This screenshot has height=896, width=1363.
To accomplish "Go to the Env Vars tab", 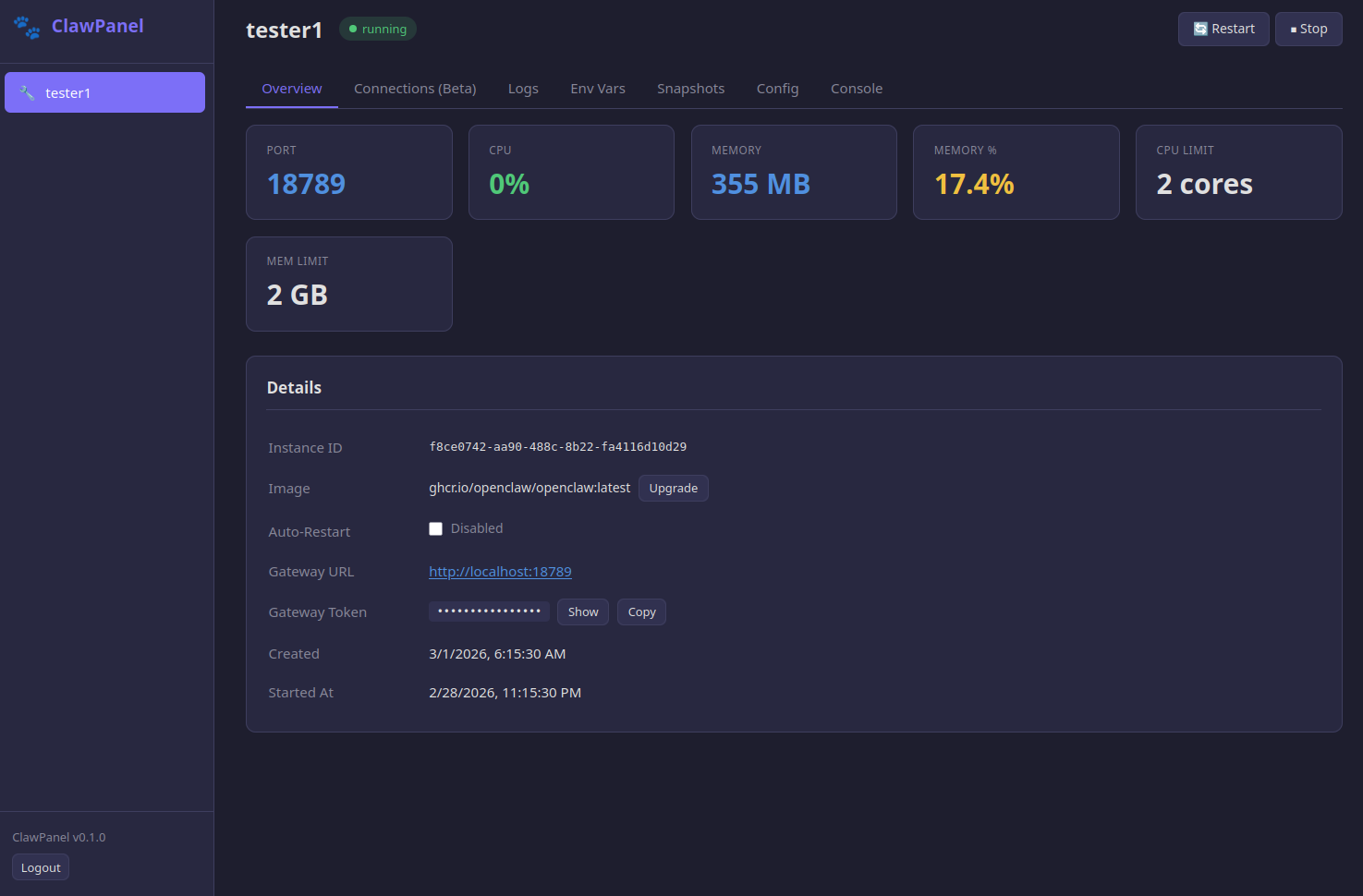I will pos(597,89).
